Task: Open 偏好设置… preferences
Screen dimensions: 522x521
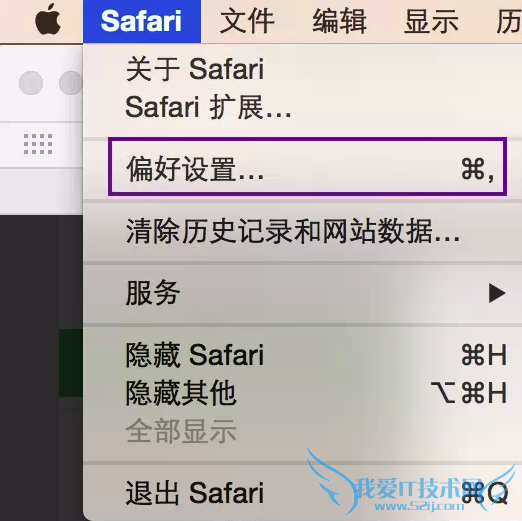Action: 307,166
